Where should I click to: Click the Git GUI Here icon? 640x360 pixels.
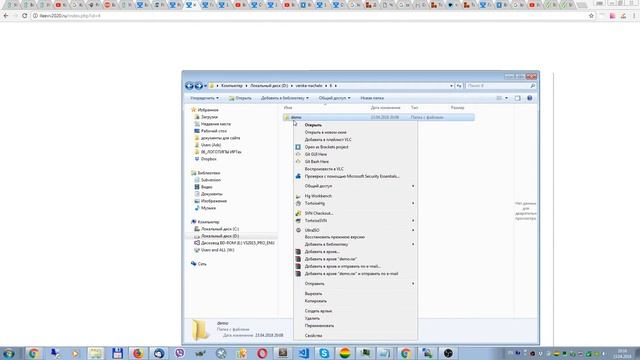(x=298, y=154)
